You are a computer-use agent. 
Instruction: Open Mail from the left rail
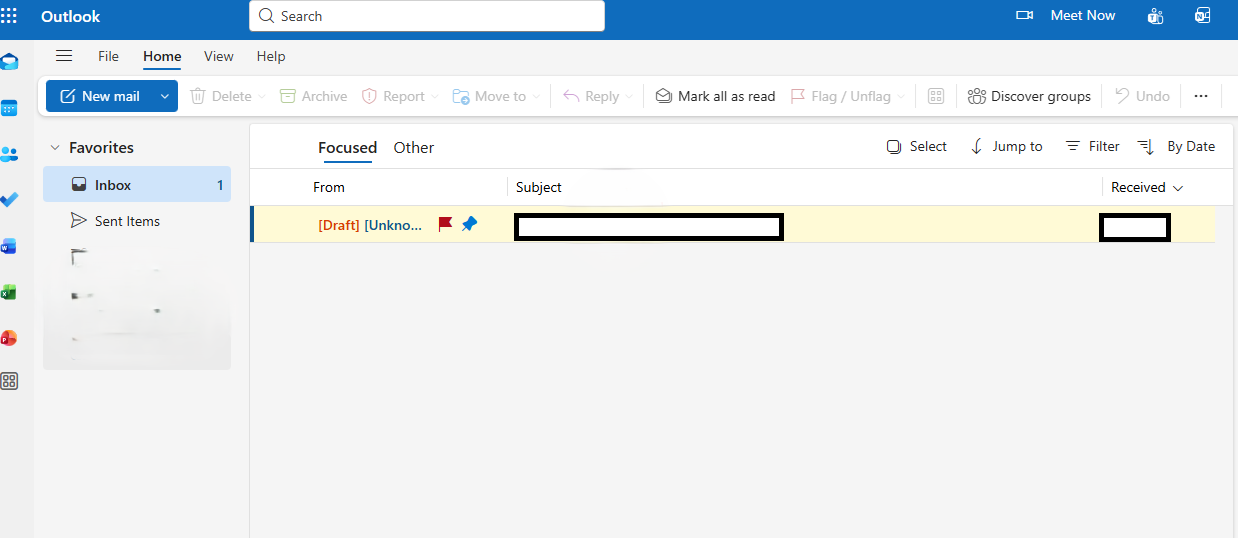pos(9,62)
